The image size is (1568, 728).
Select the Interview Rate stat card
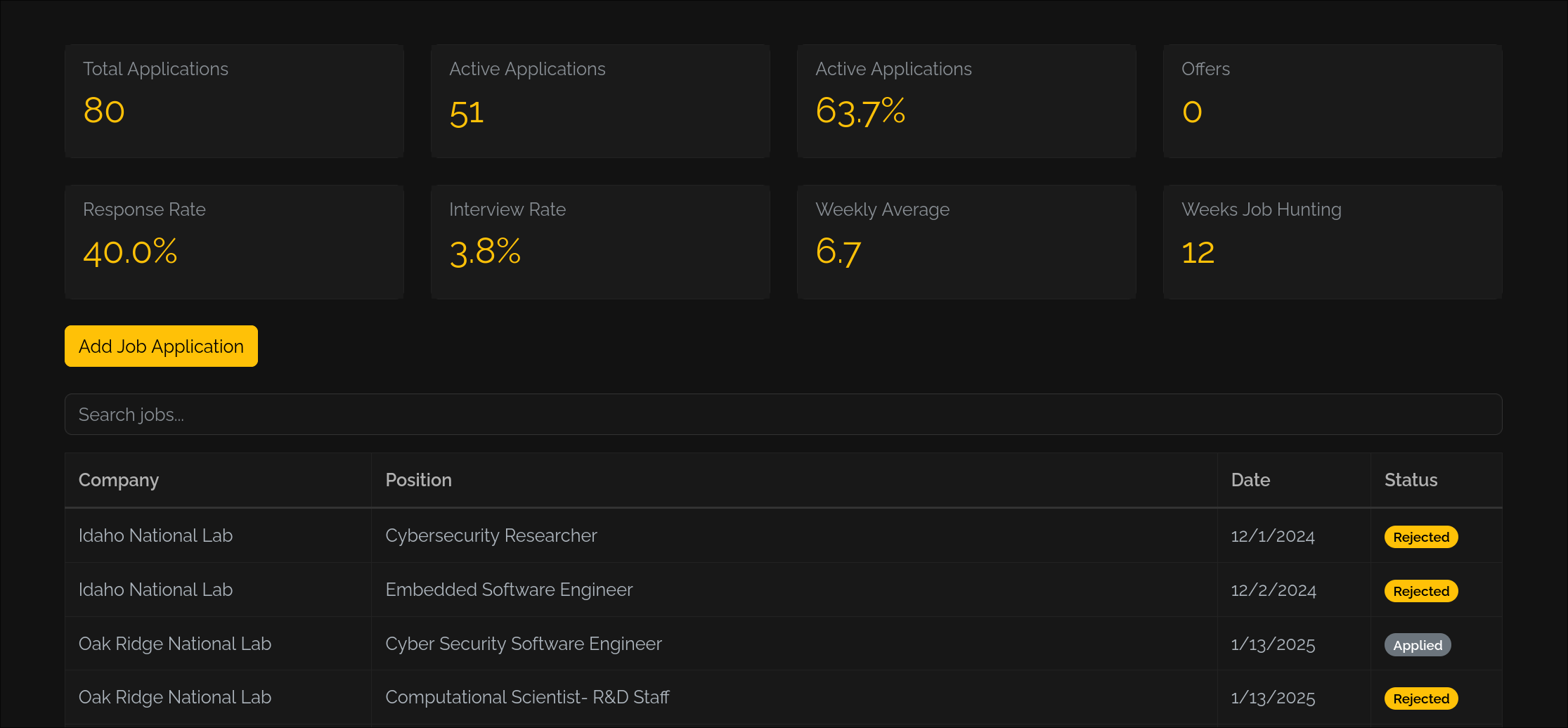(600, 242)
